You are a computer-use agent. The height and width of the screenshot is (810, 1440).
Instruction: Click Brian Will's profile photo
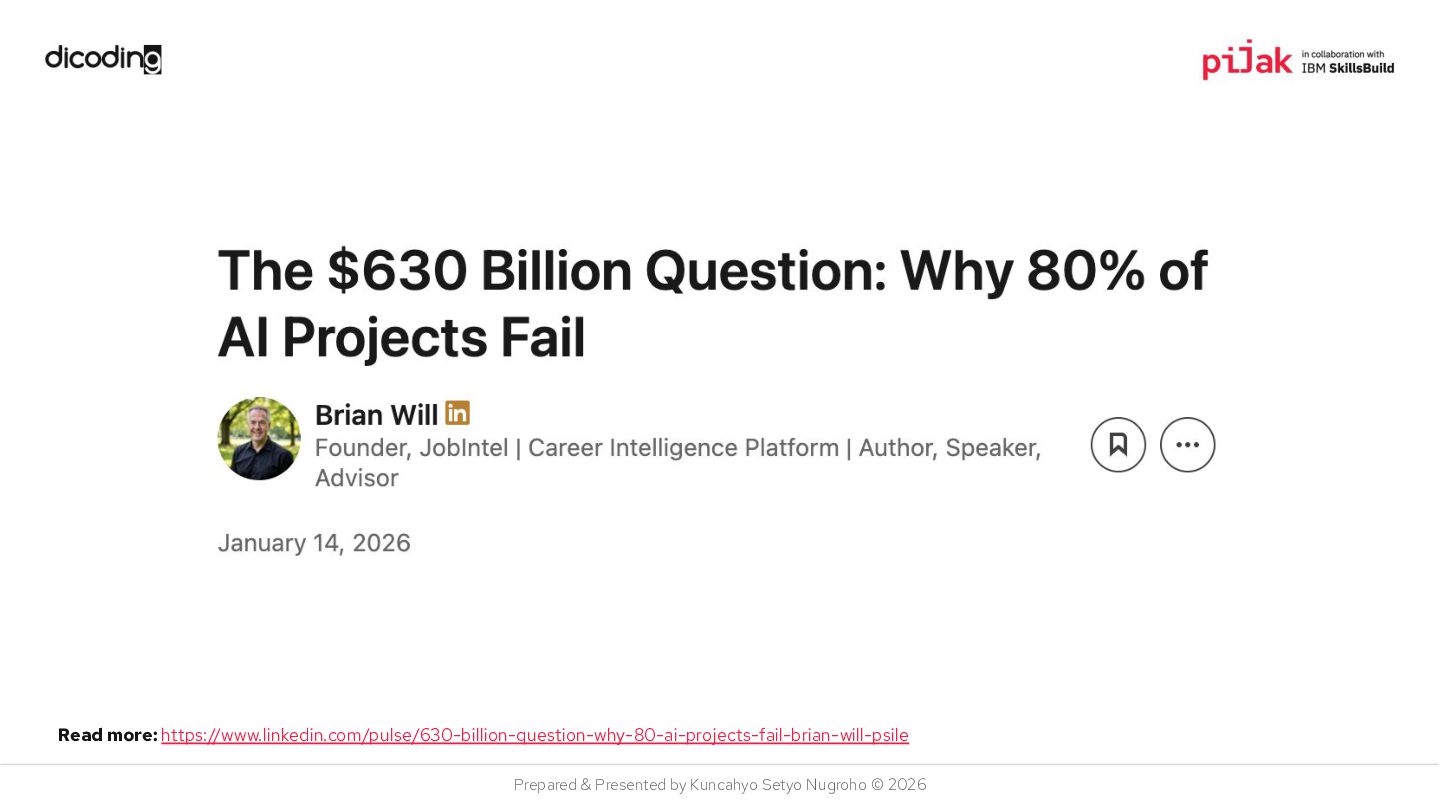point(259,439)
